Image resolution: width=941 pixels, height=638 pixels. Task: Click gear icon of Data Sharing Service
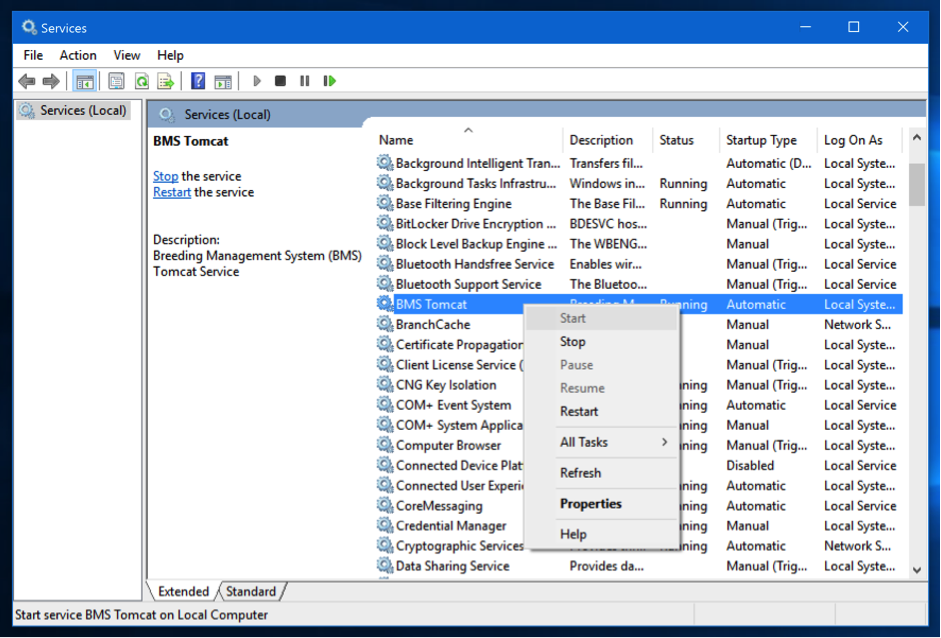click(385, 566)
